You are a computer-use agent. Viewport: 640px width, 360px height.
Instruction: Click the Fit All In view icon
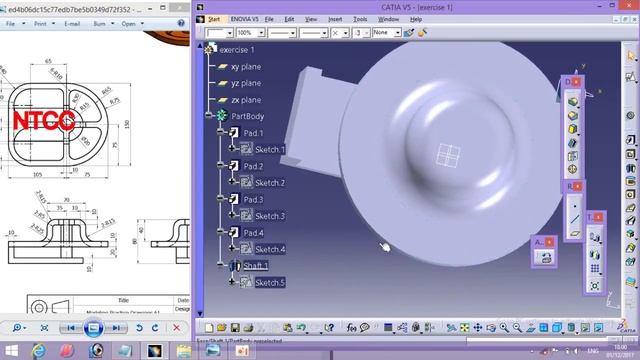(464, 328)
